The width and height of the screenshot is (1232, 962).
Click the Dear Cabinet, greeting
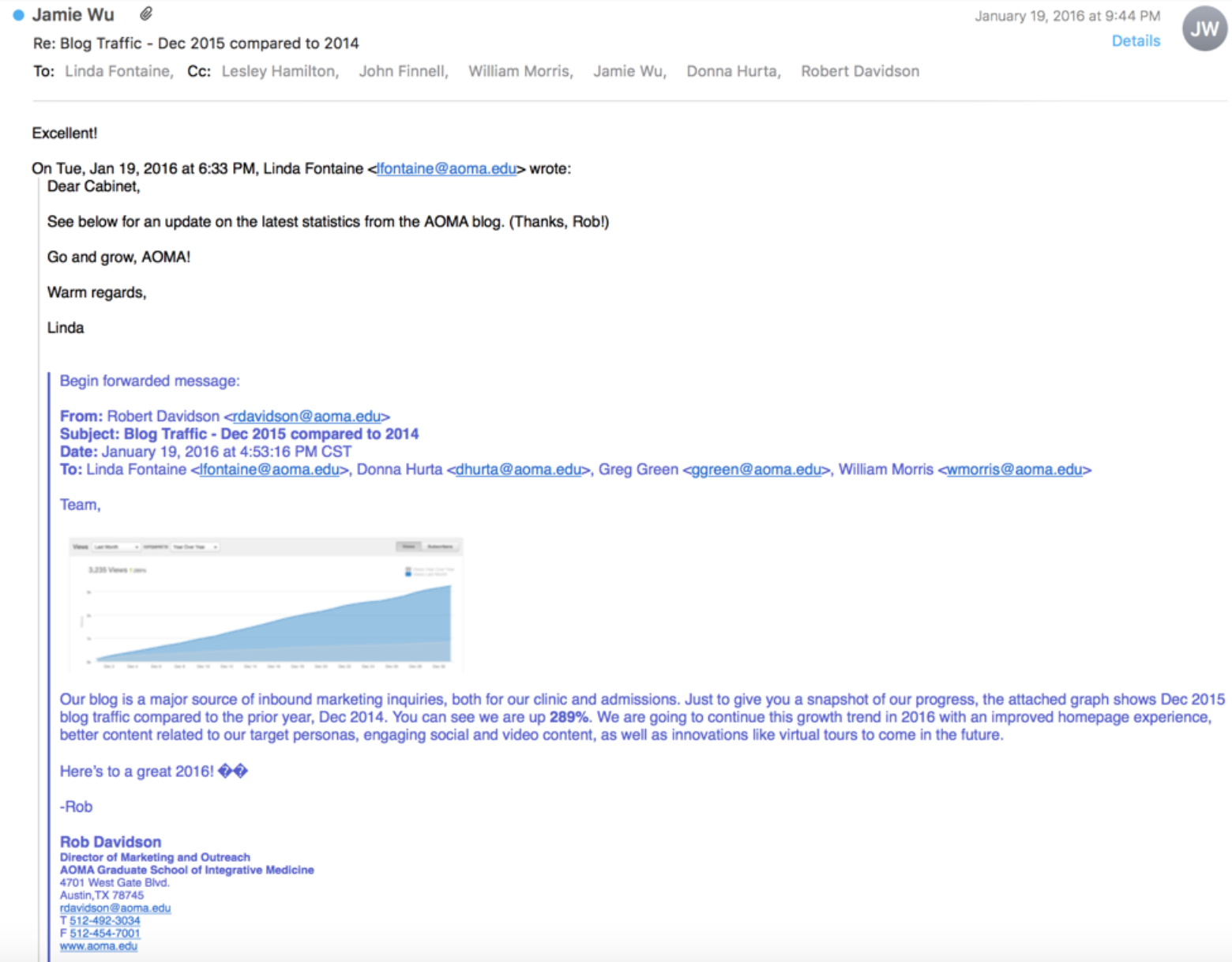tap(93, 186)
